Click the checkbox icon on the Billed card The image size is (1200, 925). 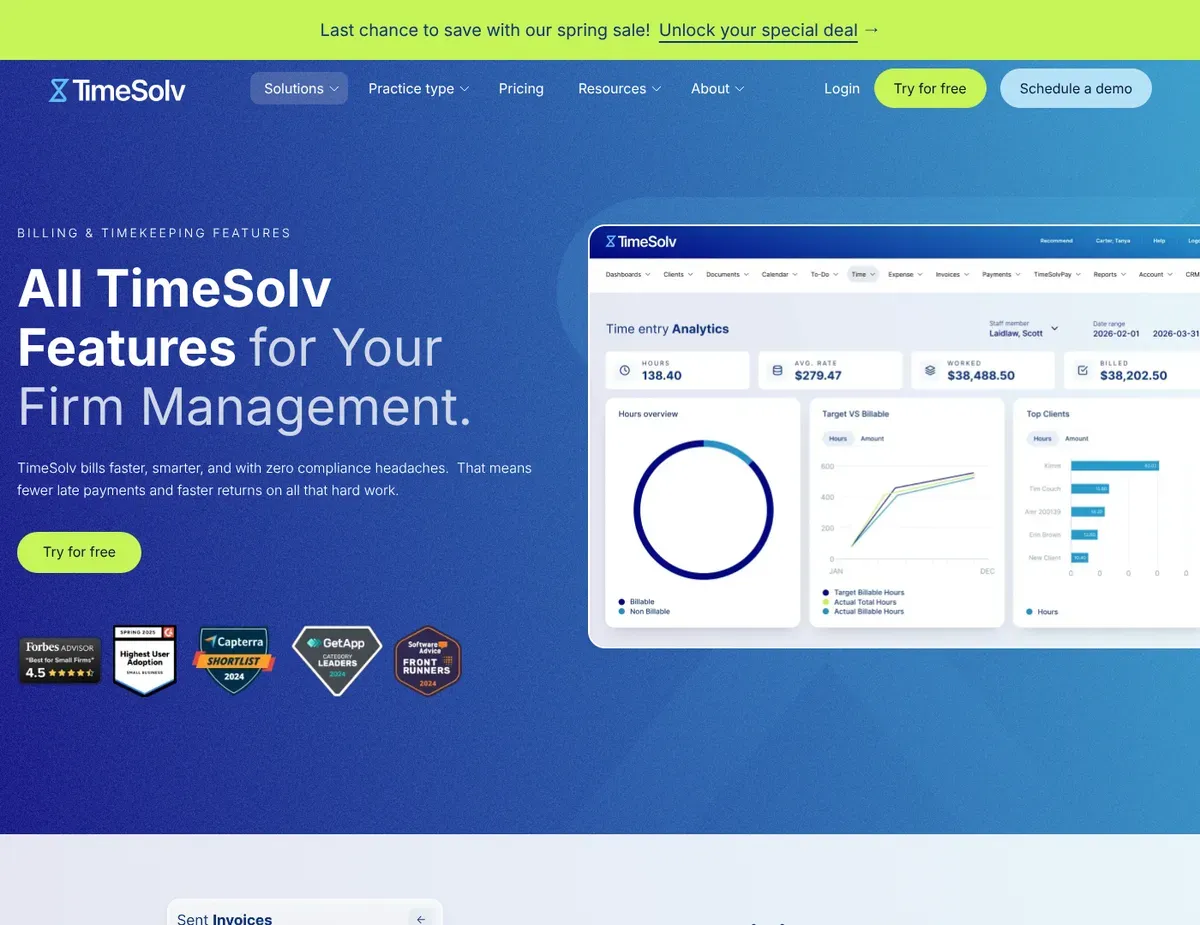[x=1082, y=370]
